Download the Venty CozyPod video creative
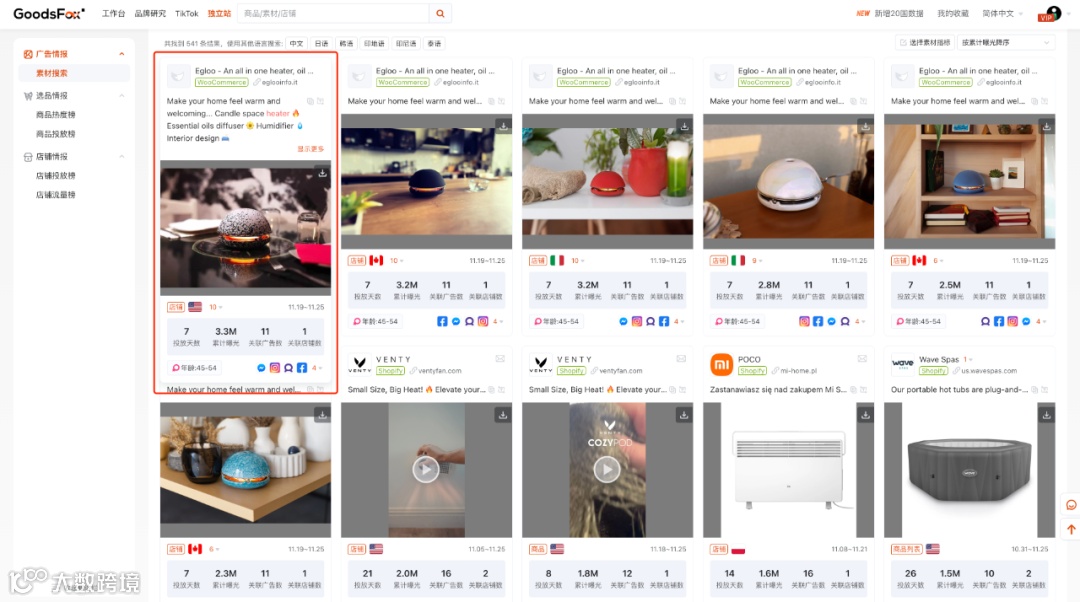The image size is (1080, 602). 684,415
